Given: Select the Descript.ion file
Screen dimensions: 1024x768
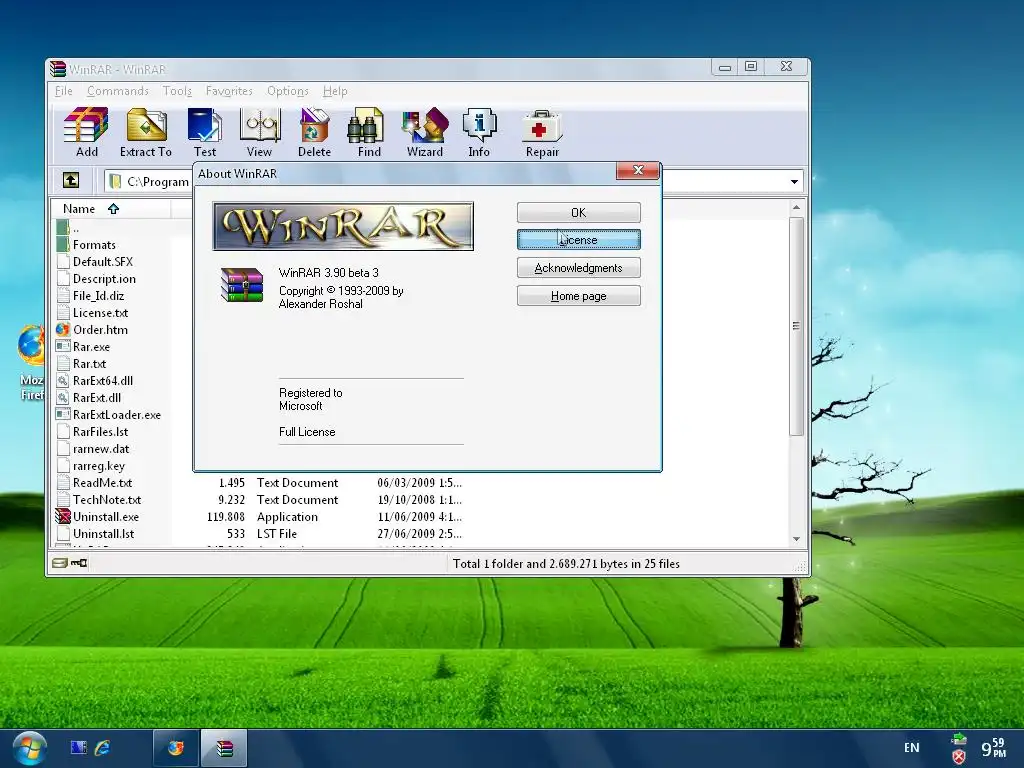Looking at the screenshot, I should tap(104, 279).
